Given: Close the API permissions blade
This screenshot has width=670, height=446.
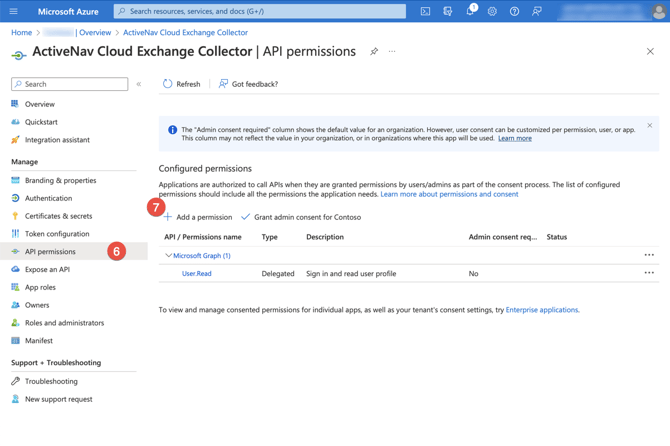Looking at the screenshot, I should point(650,52).
